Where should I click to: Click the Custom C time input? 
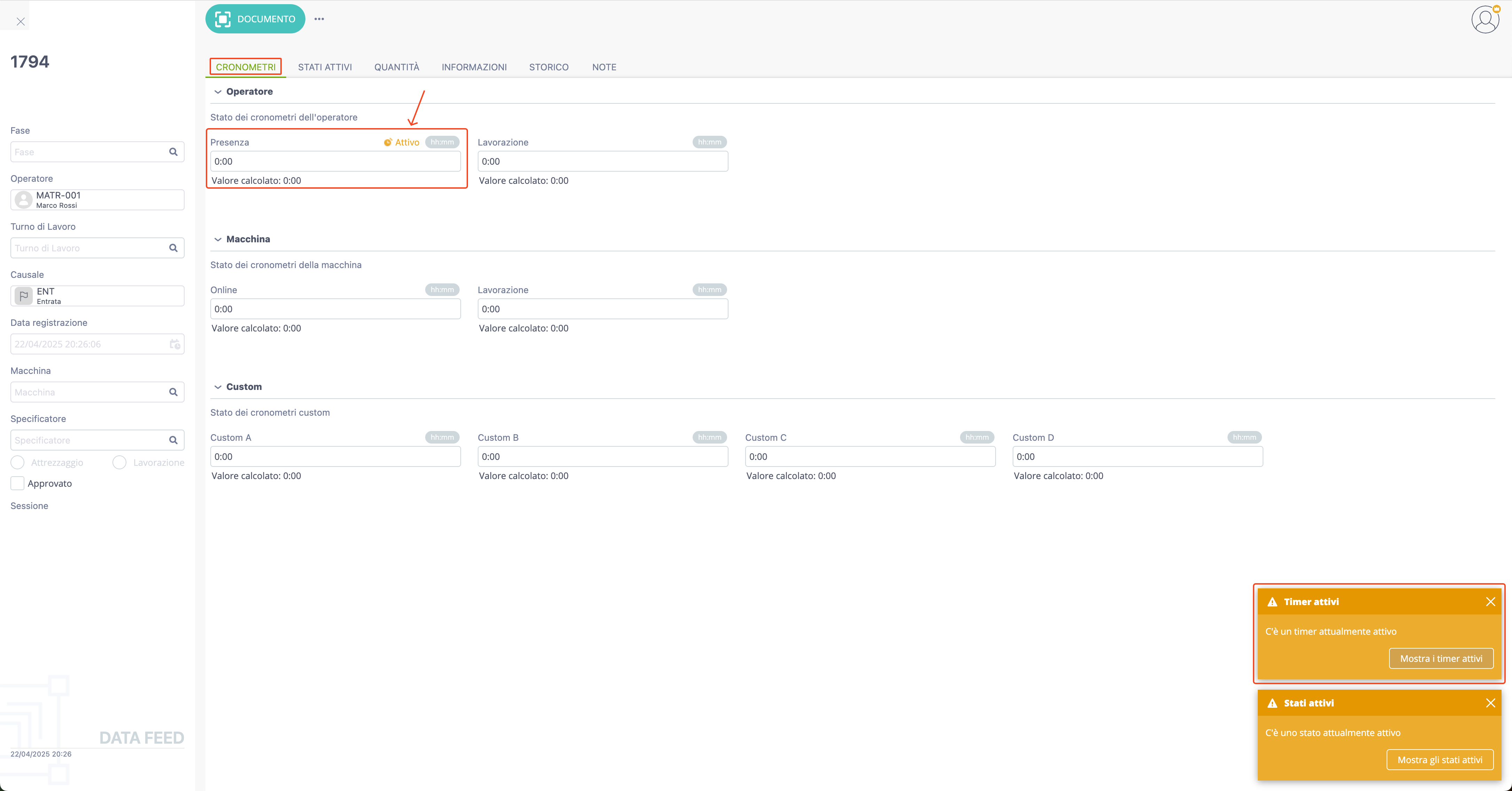pyautogui.click(x=871, y=456)
